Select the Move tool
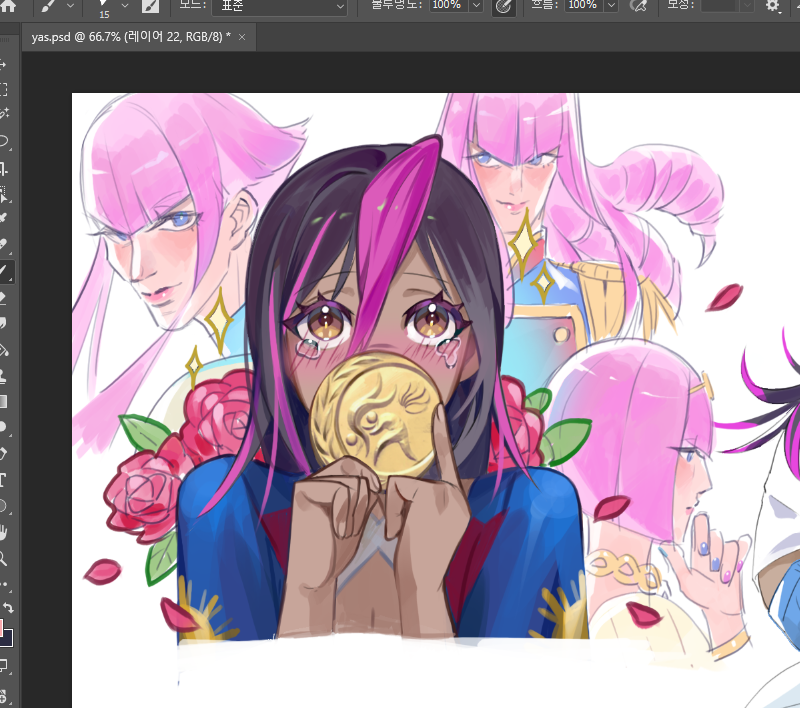800x708 pixels. (3, 64)
